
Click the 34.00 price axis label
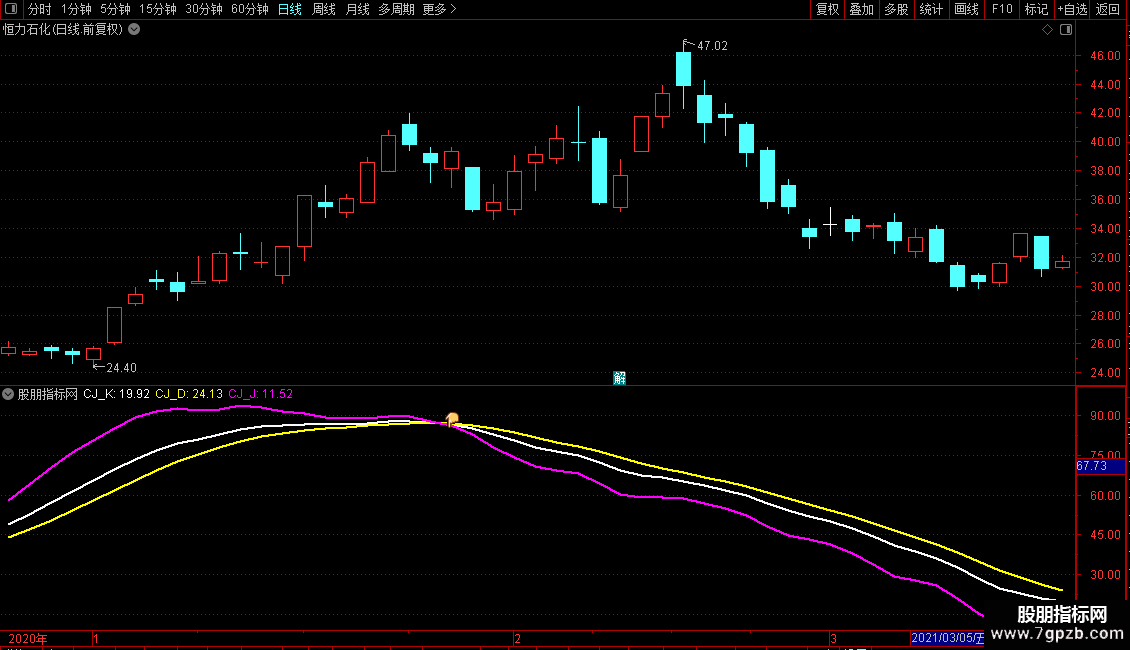click(1105, 228)
